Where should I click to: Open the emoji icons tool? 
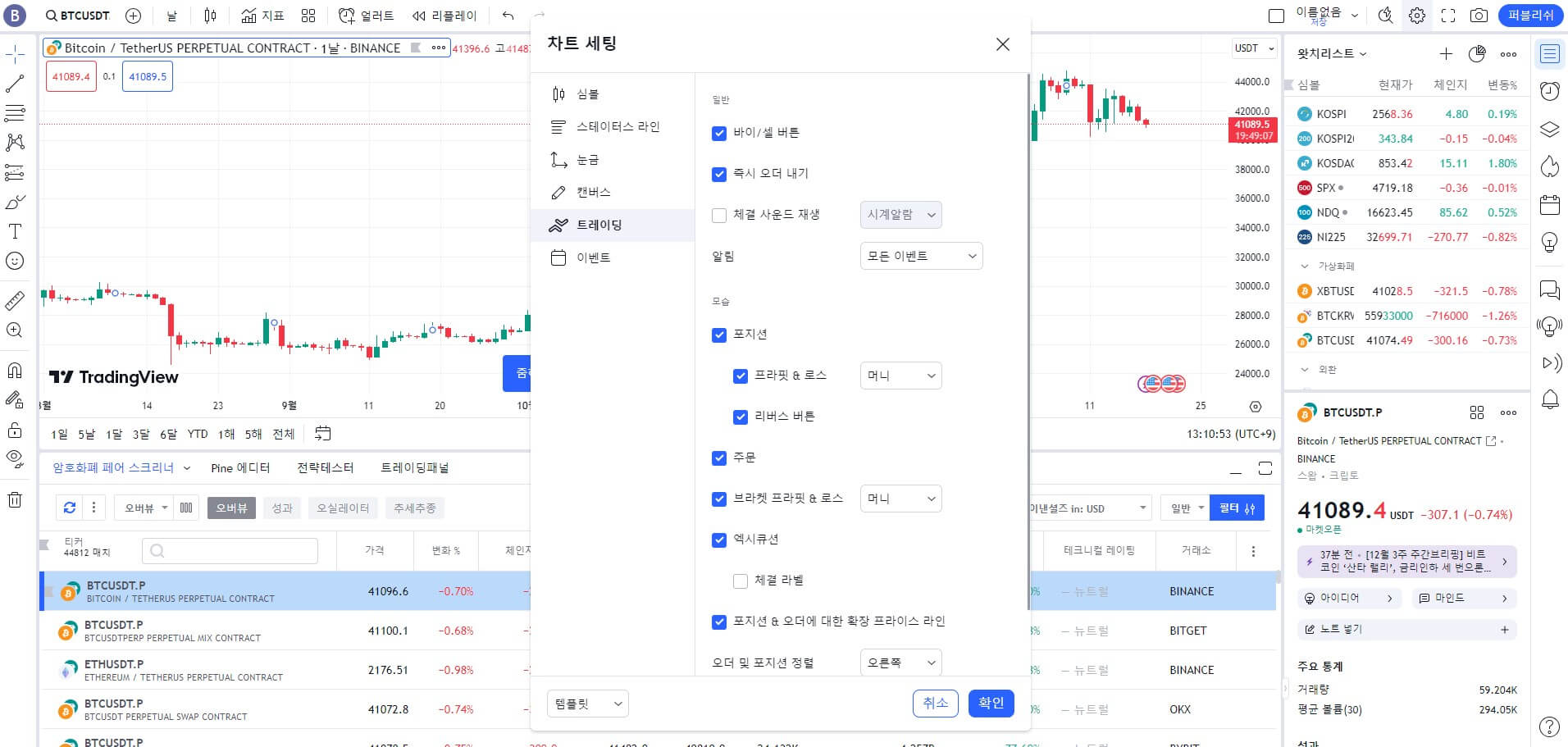(15, 261)
